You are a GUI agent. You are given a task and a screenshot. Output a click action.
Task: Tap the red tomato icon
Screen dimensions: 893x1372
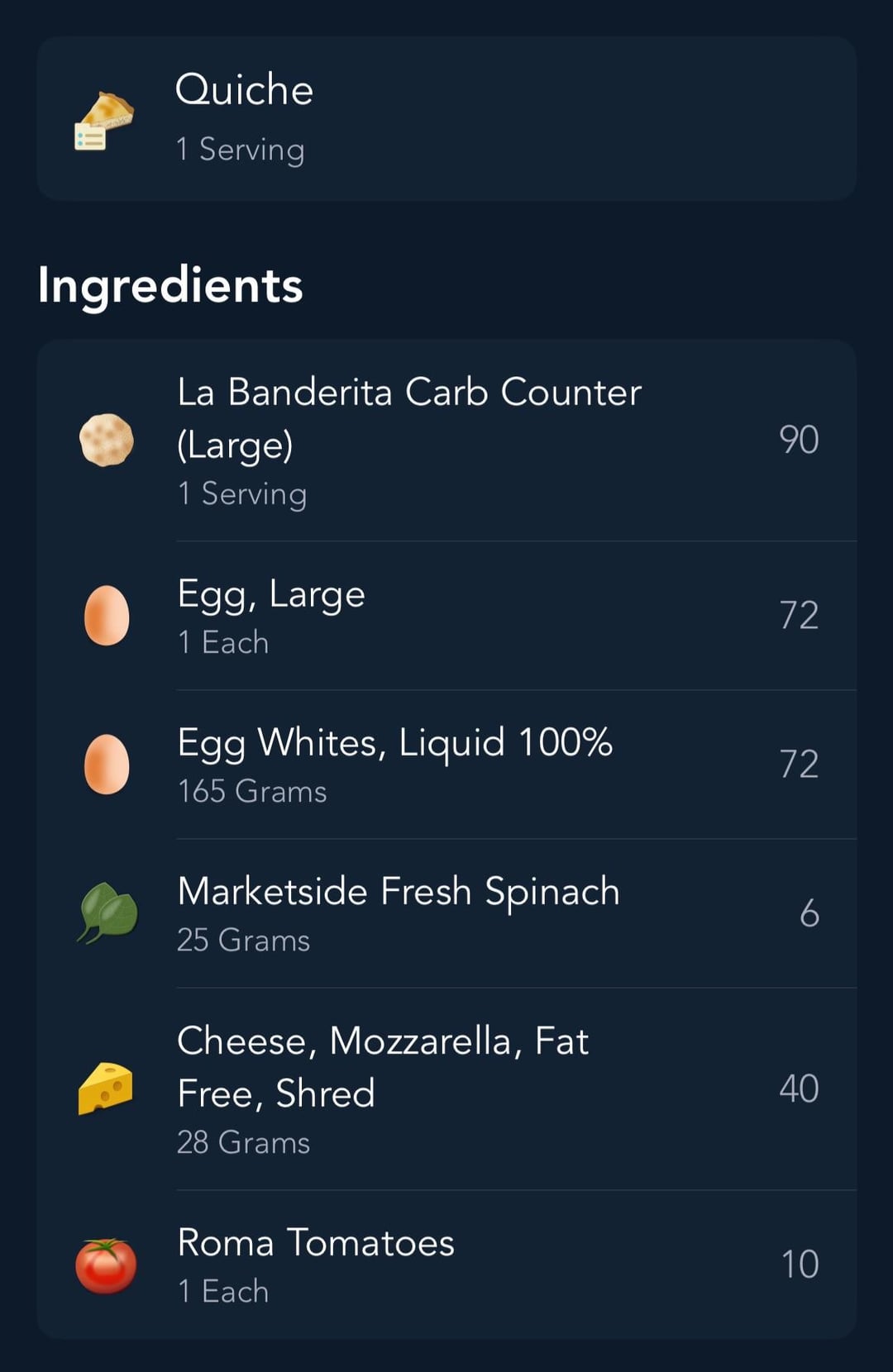(106, 1265)
